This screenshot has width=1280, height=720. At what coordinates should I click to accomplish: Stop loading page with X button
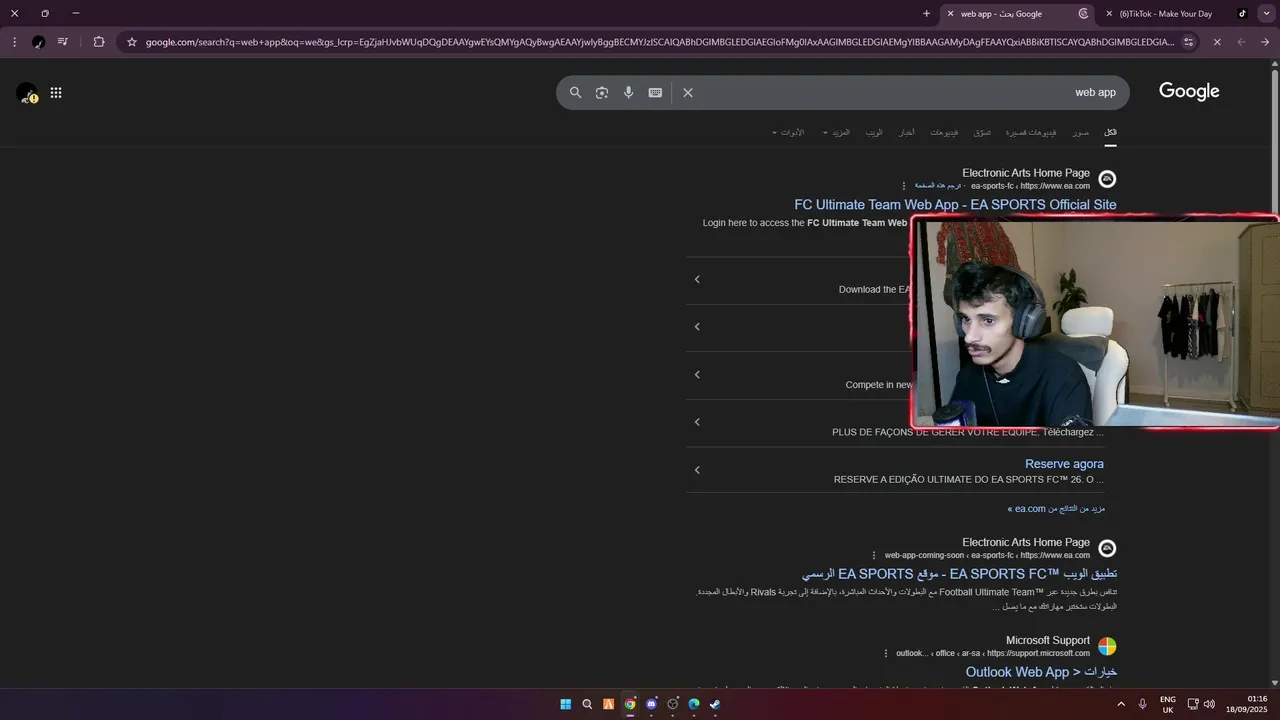1217,42
